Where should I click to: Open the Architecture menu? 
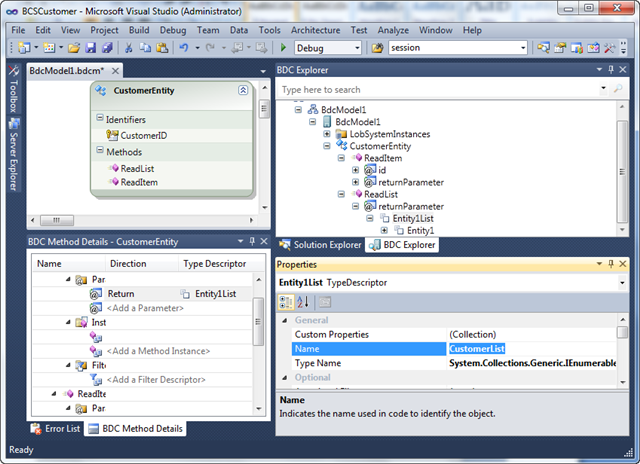(316, 30)
